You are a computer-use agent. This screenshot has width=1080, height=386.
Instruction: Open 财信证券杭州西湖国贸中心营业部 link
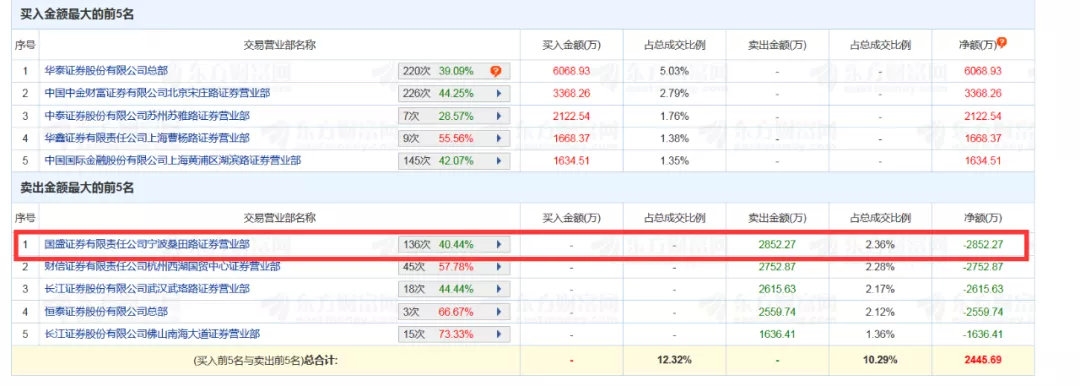[162, 267]
